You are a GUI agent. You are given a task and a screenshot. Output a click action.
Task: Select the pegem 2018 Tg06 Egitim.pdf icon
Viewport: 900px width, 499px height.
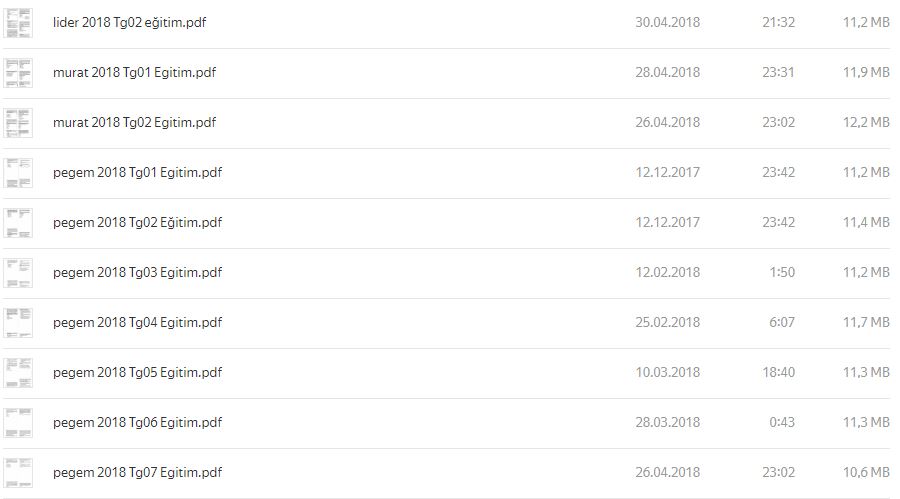[x=18, y=423]
